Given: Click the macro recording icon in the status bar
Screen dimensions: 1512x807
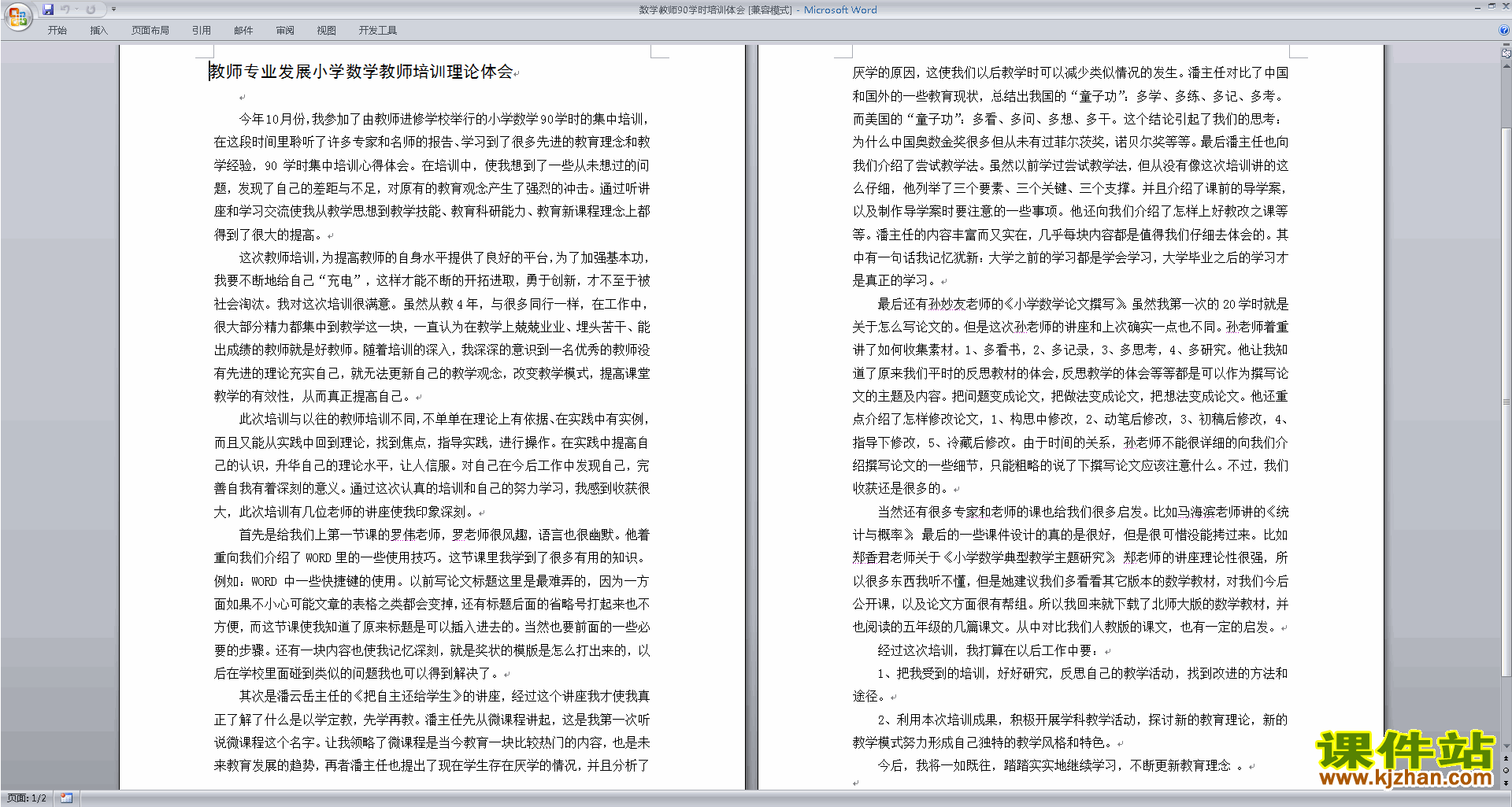Looking at the screenshot, I should tap(66, 798).
